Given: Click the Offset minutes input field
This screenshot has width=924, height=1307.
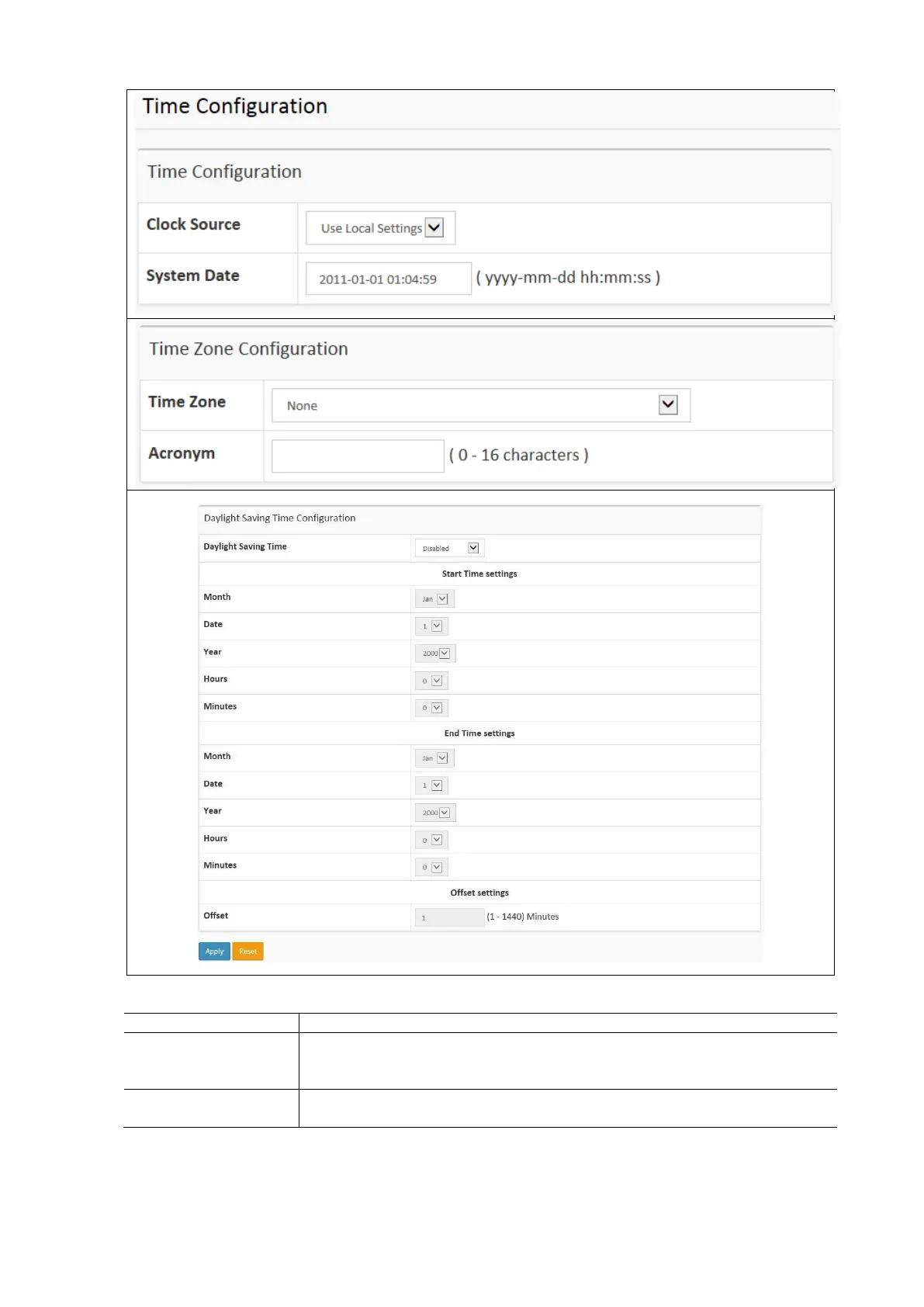Looking at the screenshot, I should [x=449, y=917].
